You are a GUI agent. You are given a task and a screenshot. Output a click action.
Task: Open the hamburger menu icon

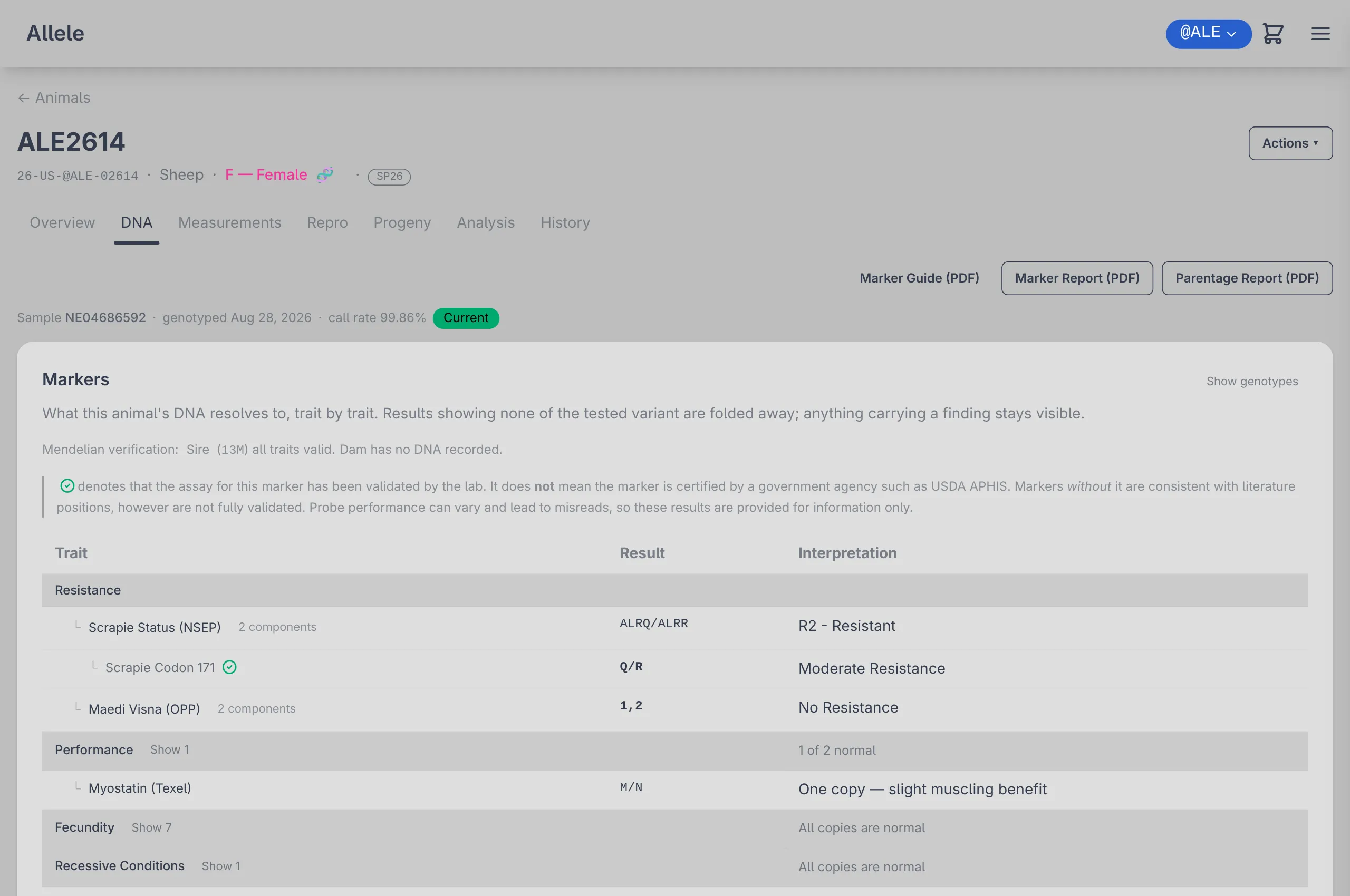tap(1320, 34)
